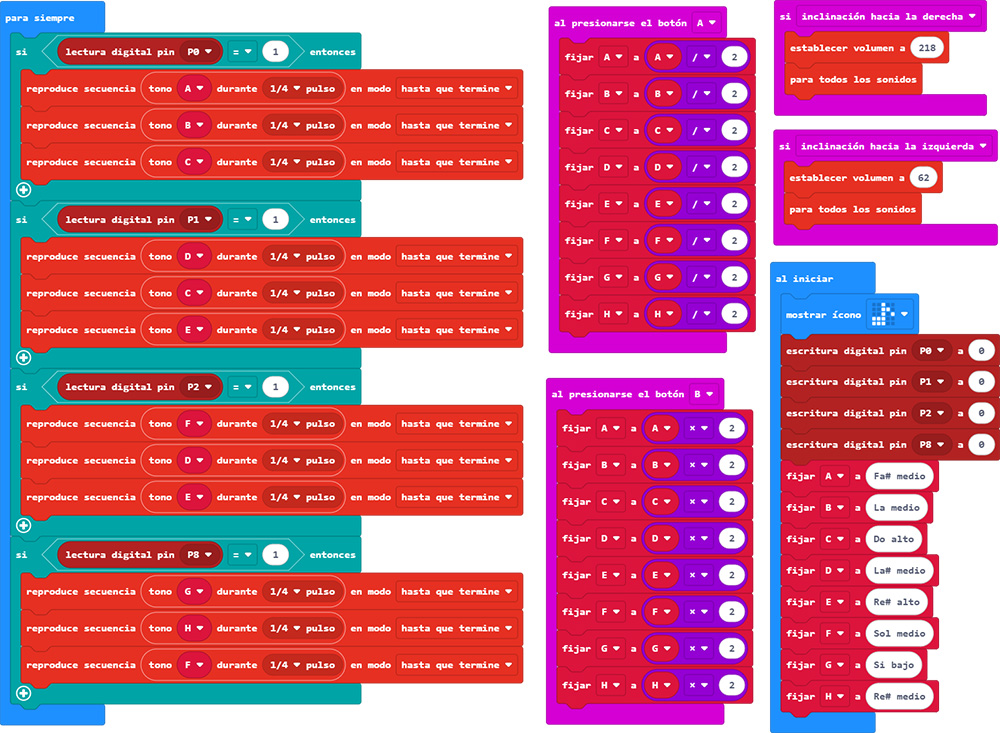Image resolution: width=1000 pixels, height=733 pixels.
Task: Select the Do alto note field
Action: click(894, 539)
